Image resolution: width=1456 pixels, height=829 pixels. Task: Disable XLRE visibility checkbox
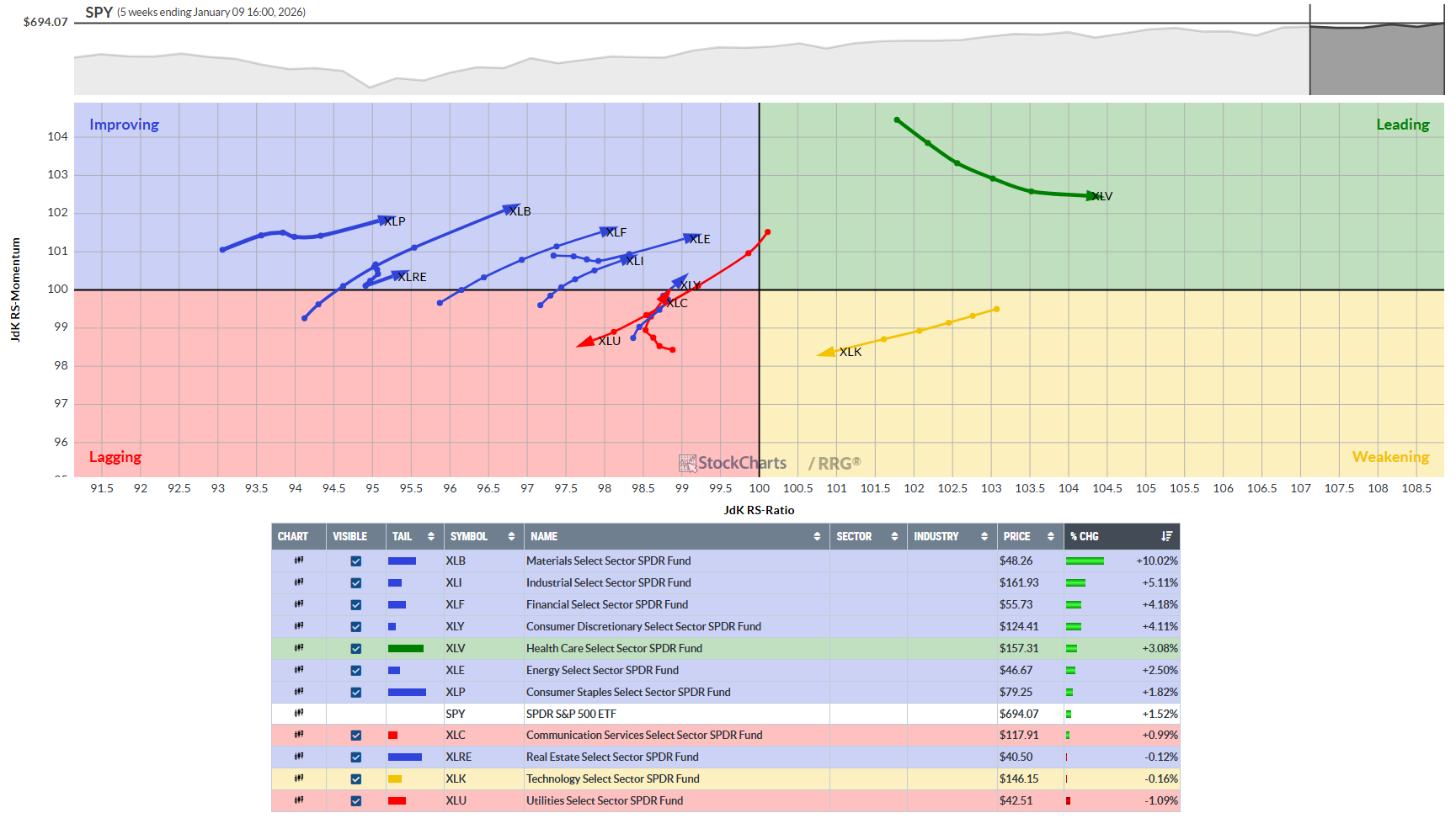(x=356, y=757)
